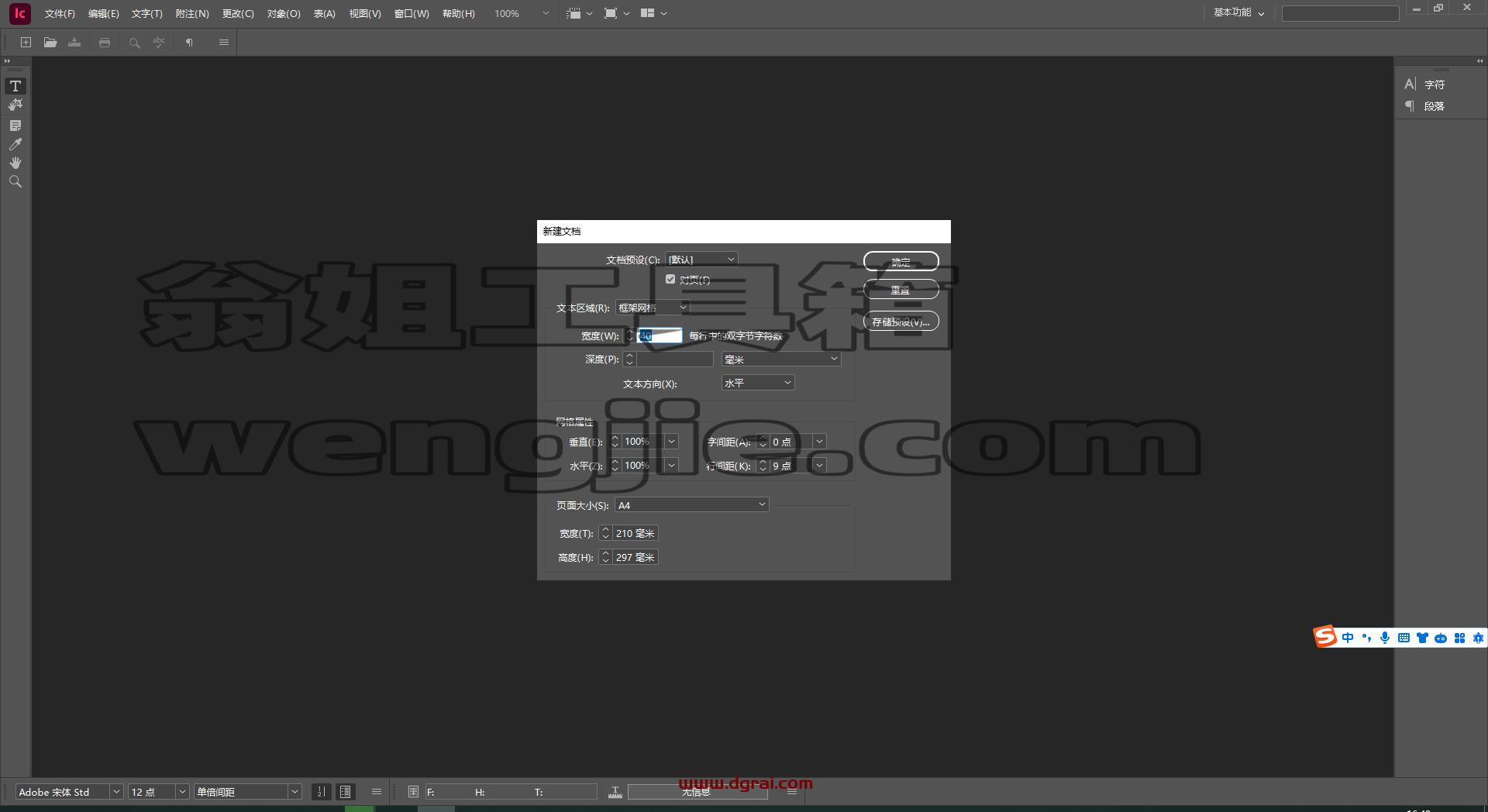Click the Open folder icon in toolbar
This screenshot has width=1488, height=812.
click(50, 43)
